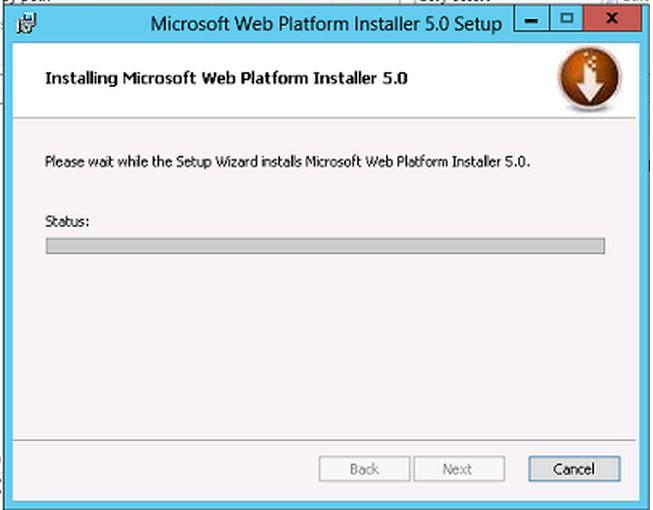This screenshot has height=510, width=653.
Task: Click the 'Status:' label
Action: click(x=67, y=221)
